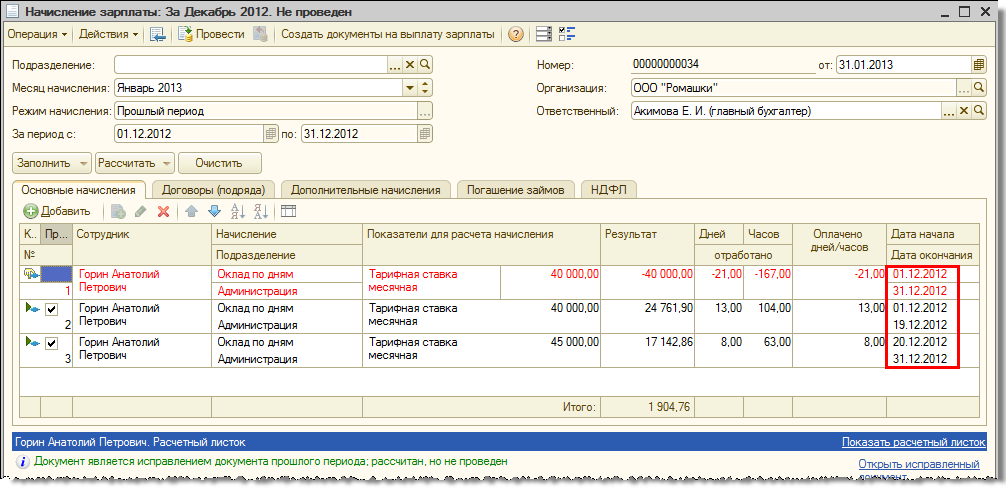Screen dimensions: 1006x488
Task: Click the table columns layout icon
Action: click(289, 211)
